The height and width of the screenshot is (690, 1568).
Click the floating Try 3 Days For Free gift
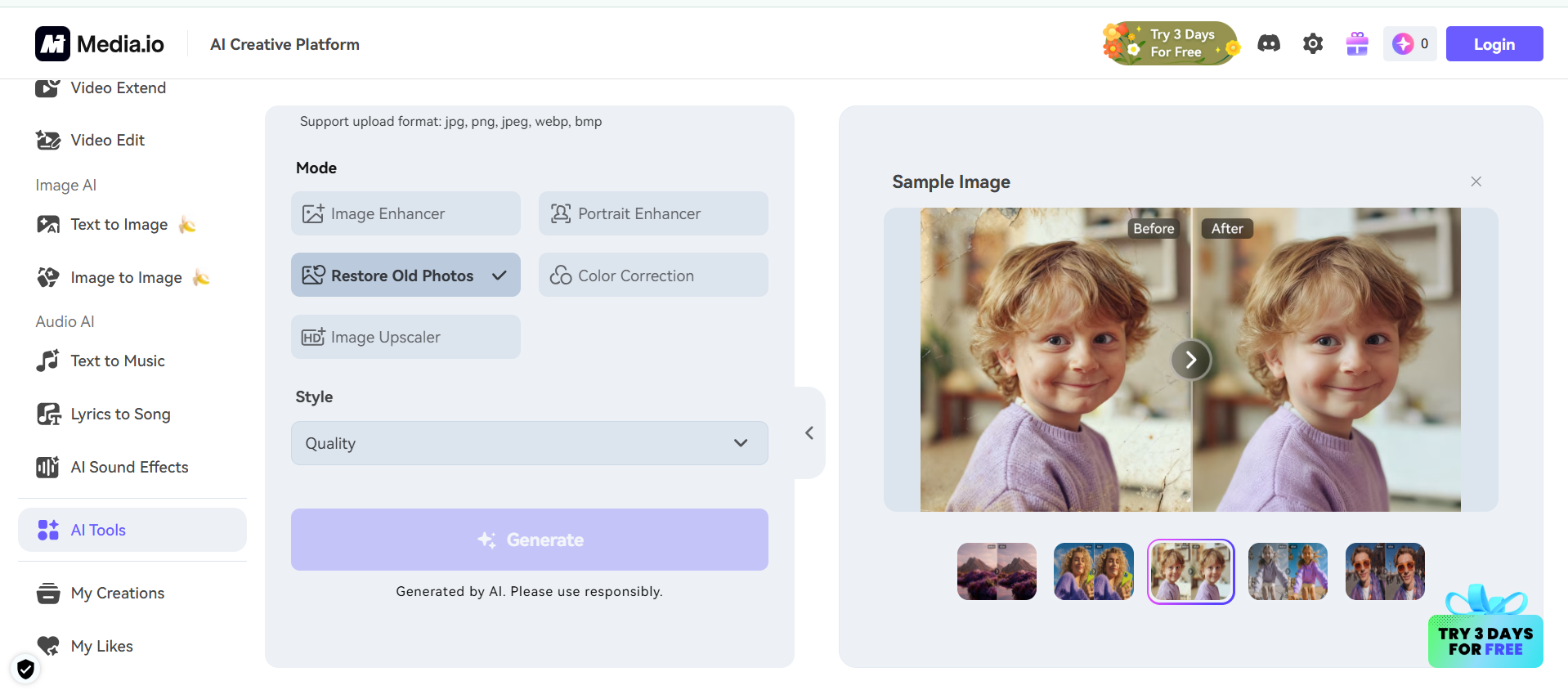(x=1485, y=627)
